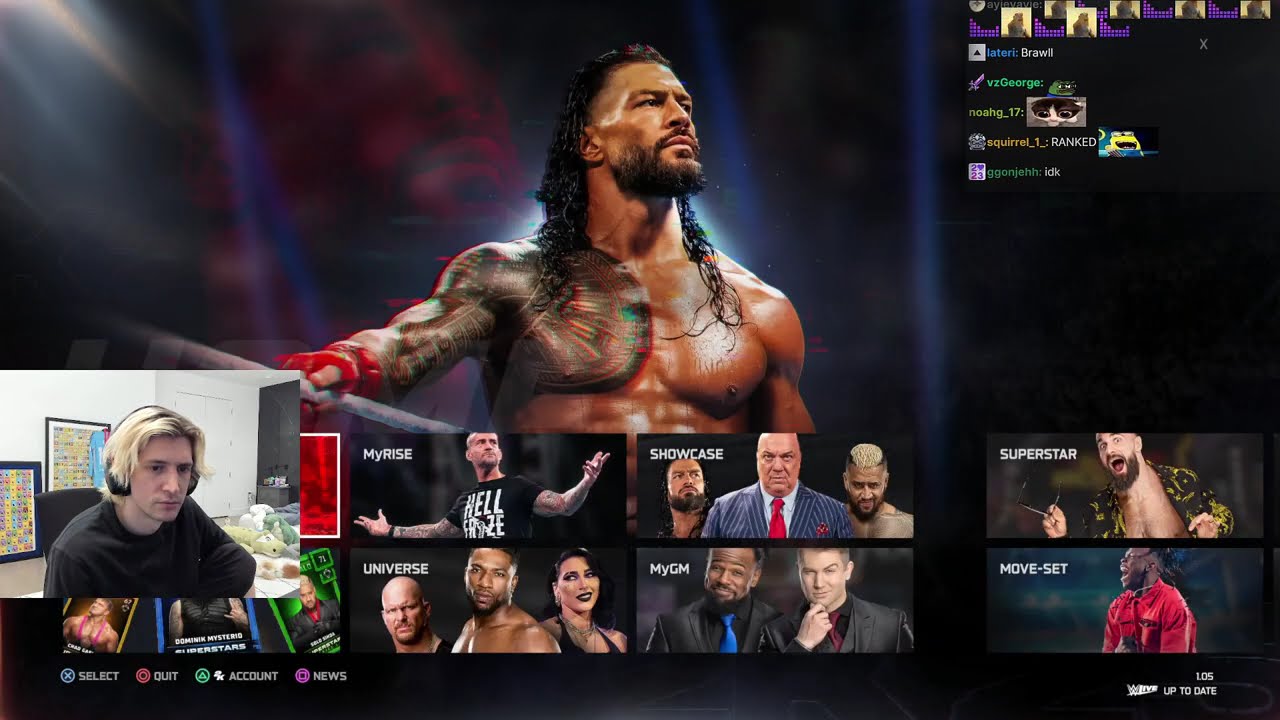Image resolution: width=1280 pixels, height=720 pixels.
Task: Open the MyRISE mode tile
Action: (488, 486)
